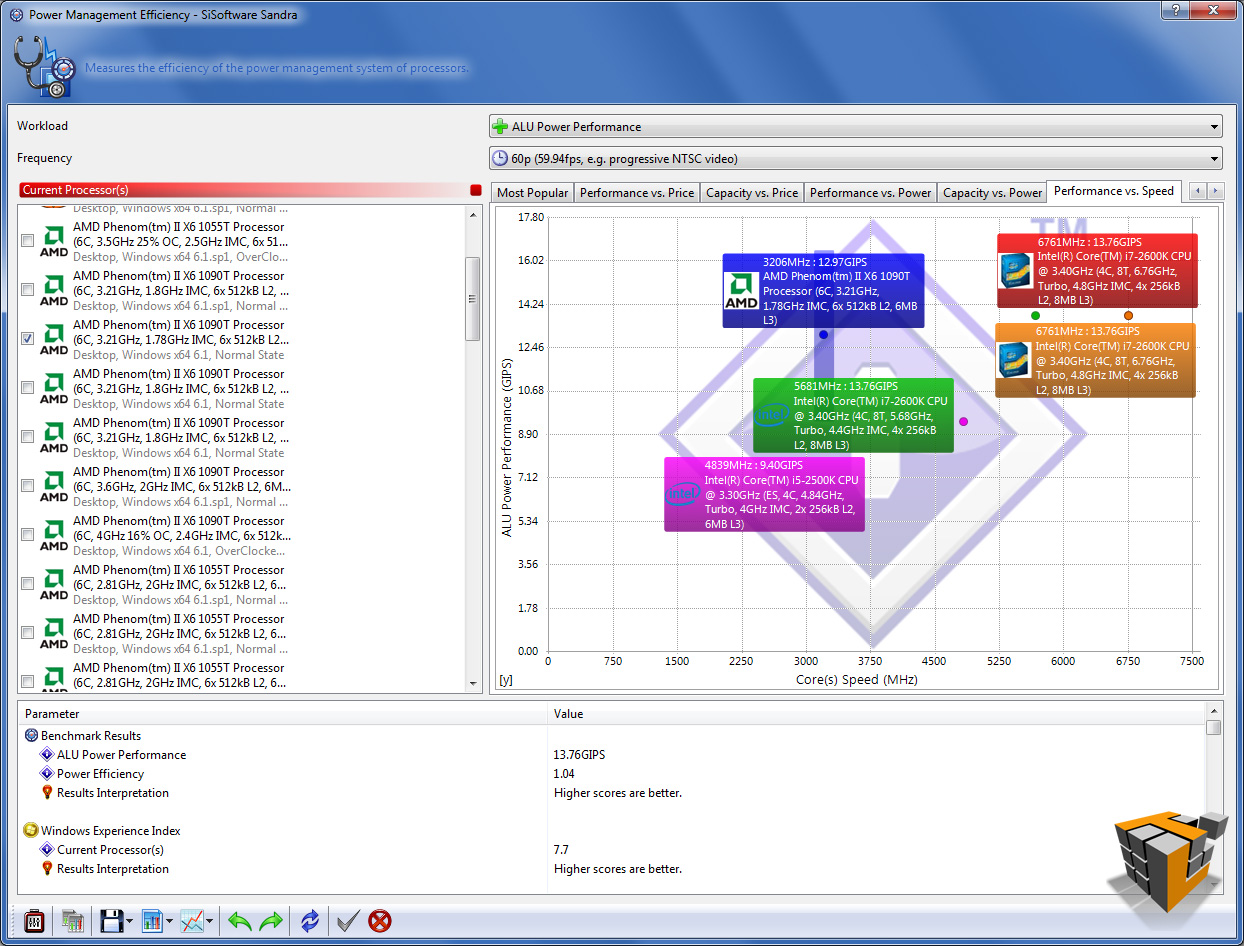Click the blue AMD data point on chart
The height and width of the screenshot is (946, 1244).
[823, 334]
